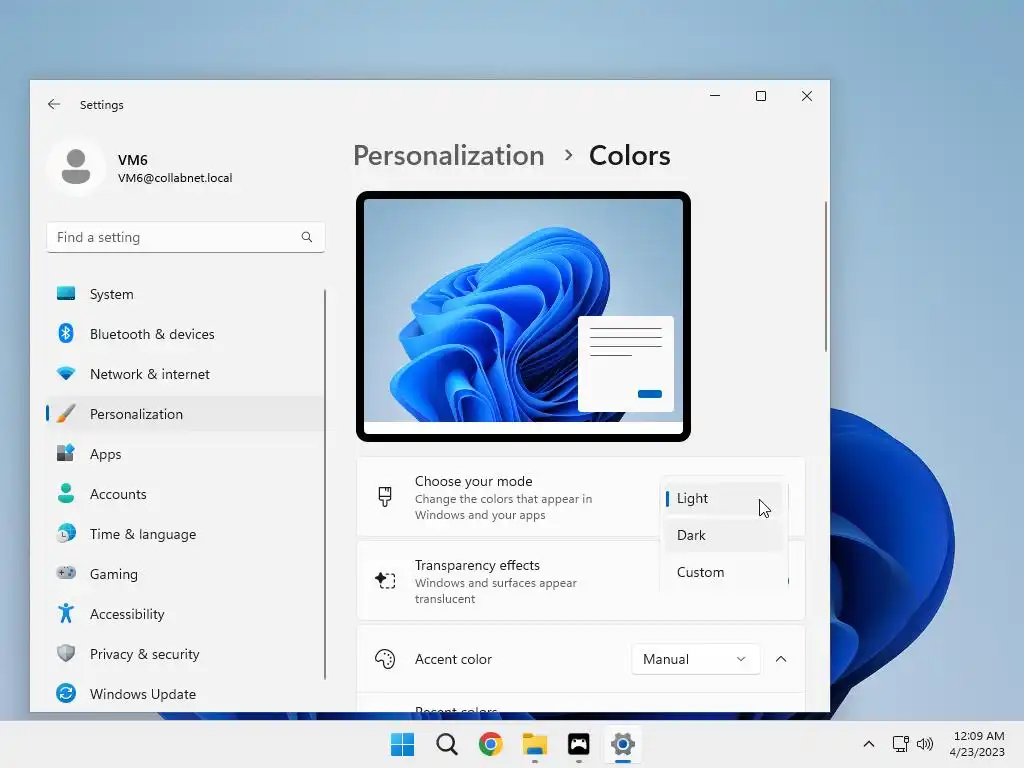Click the Settings gear on taskbar
The height and width of the screenshot is (768, 1024).
click(x=623, y=744)
